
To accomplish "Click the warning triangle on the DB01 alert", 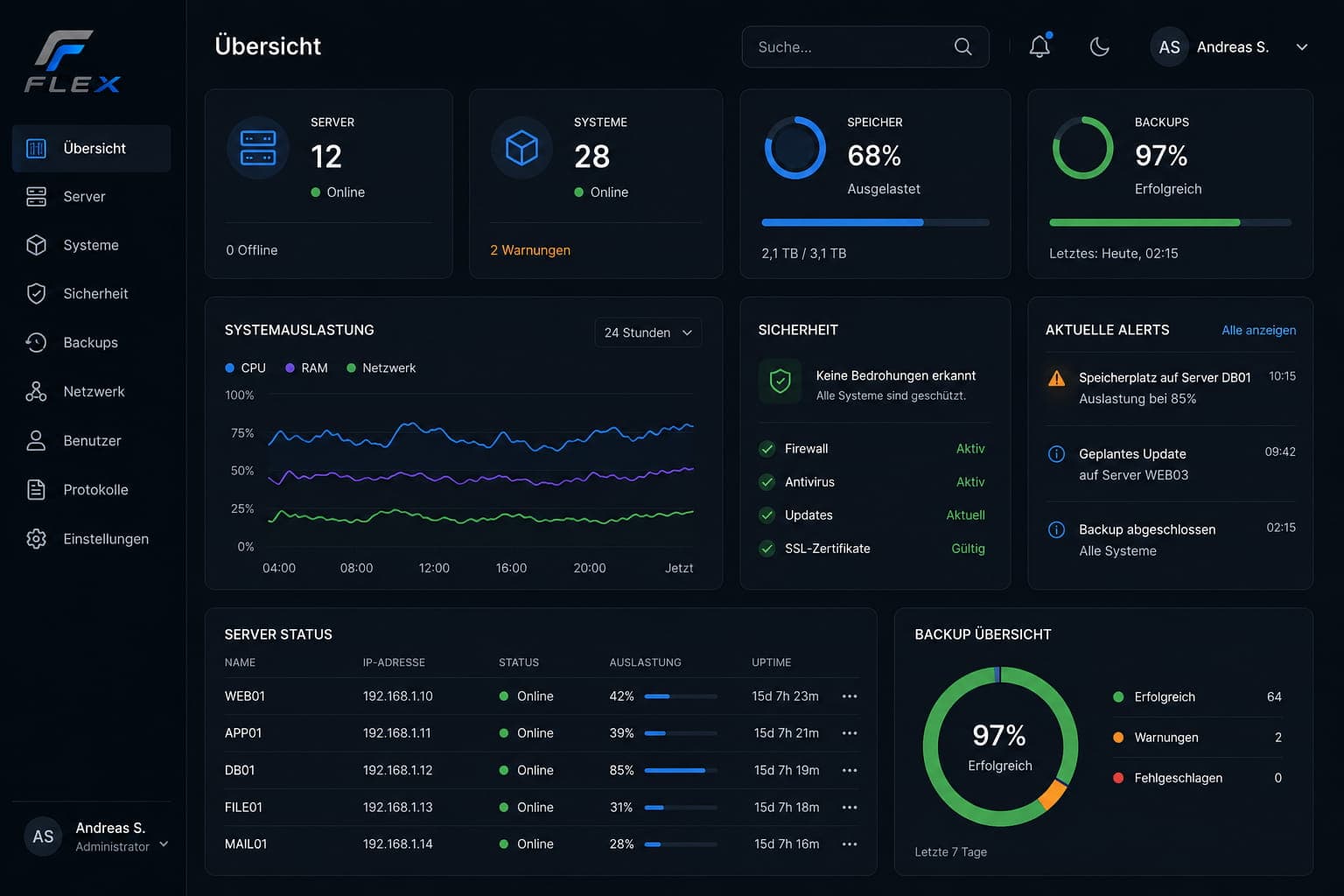I will tap(1057, 378).
